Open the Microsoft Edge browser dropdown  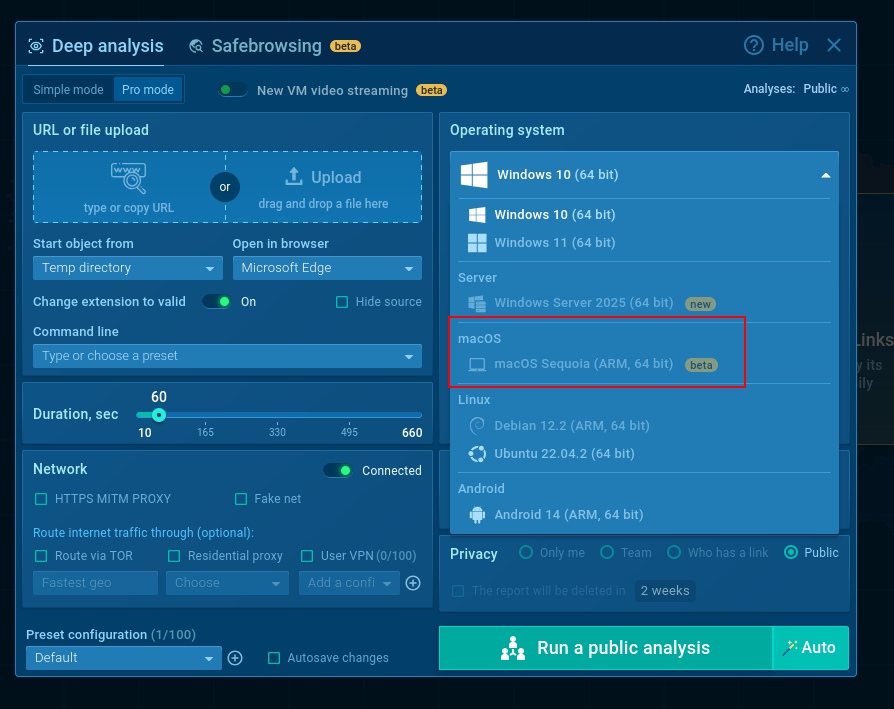coord(327,267)
